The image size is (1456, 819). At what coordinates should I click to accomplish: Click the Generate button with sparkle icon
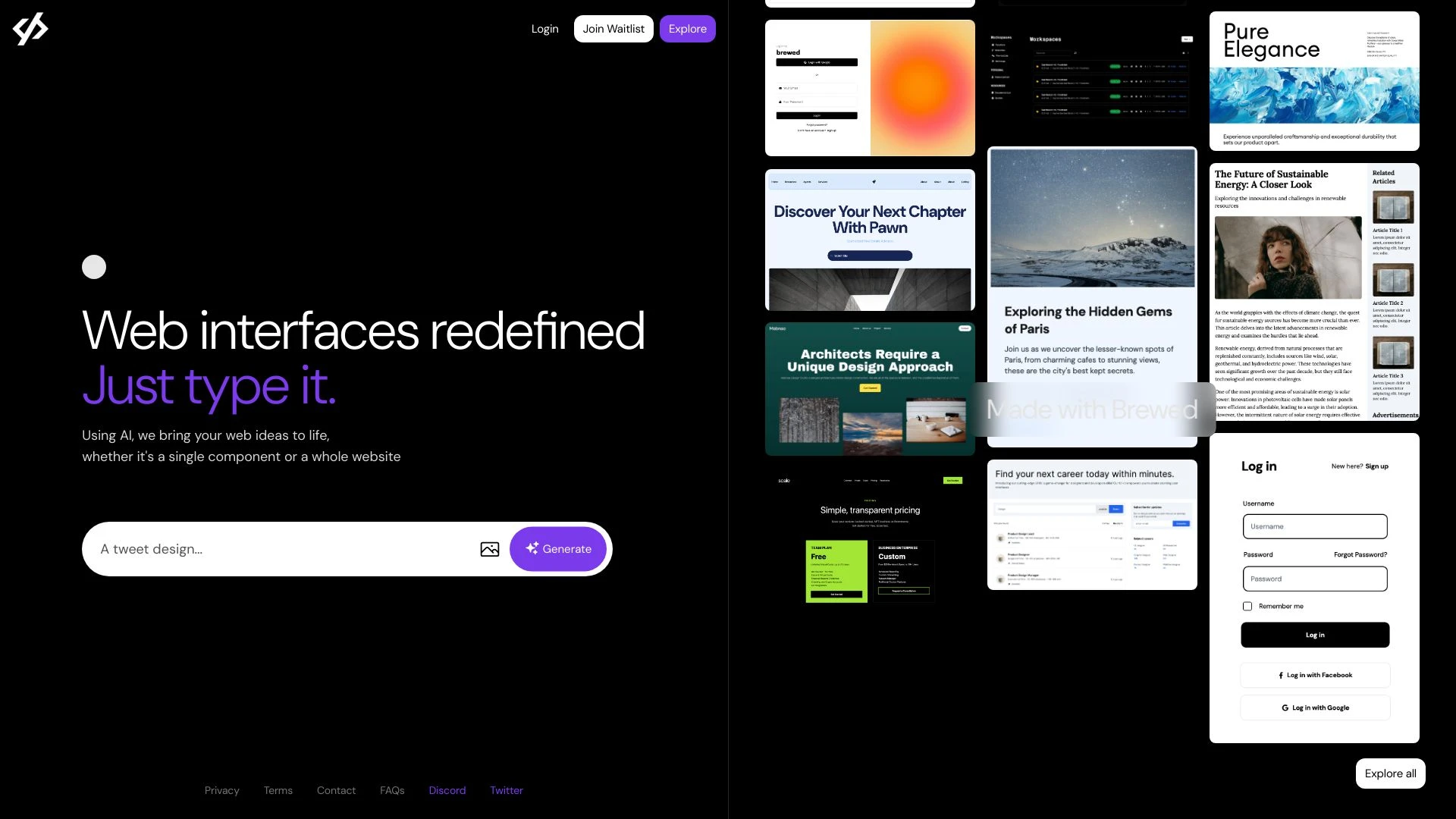[557, 548]
